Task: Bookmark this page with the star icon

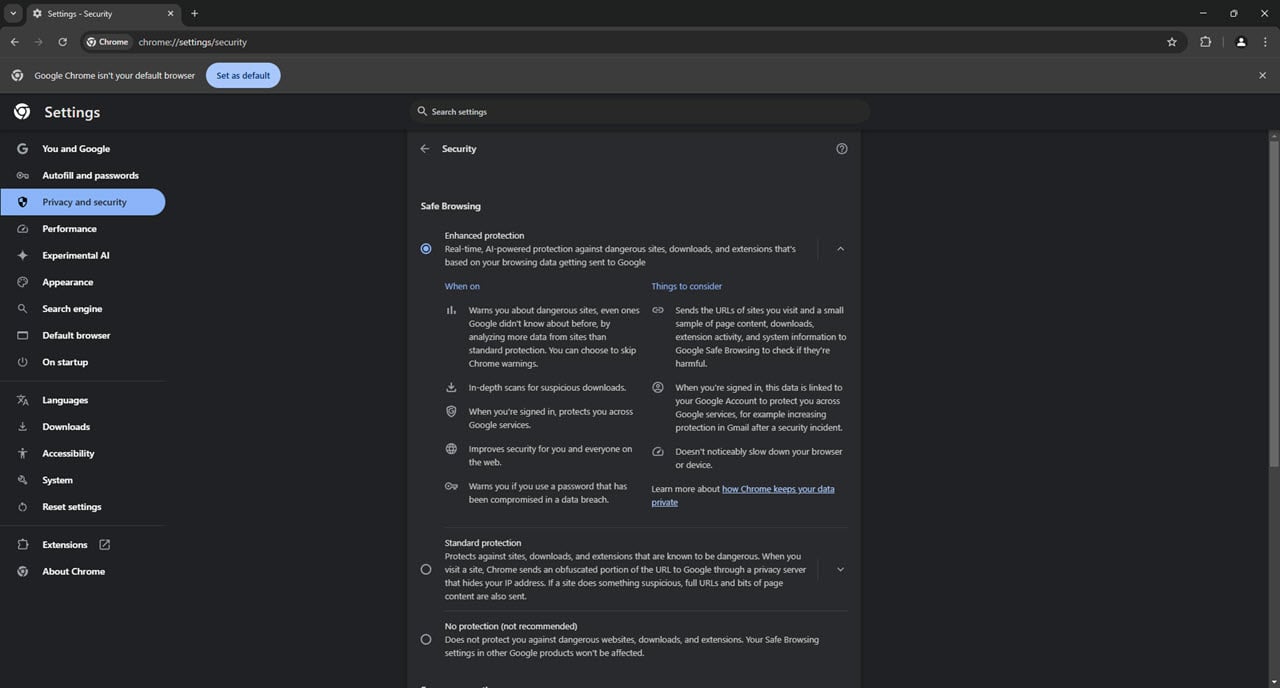Action: coord(1172,42)
